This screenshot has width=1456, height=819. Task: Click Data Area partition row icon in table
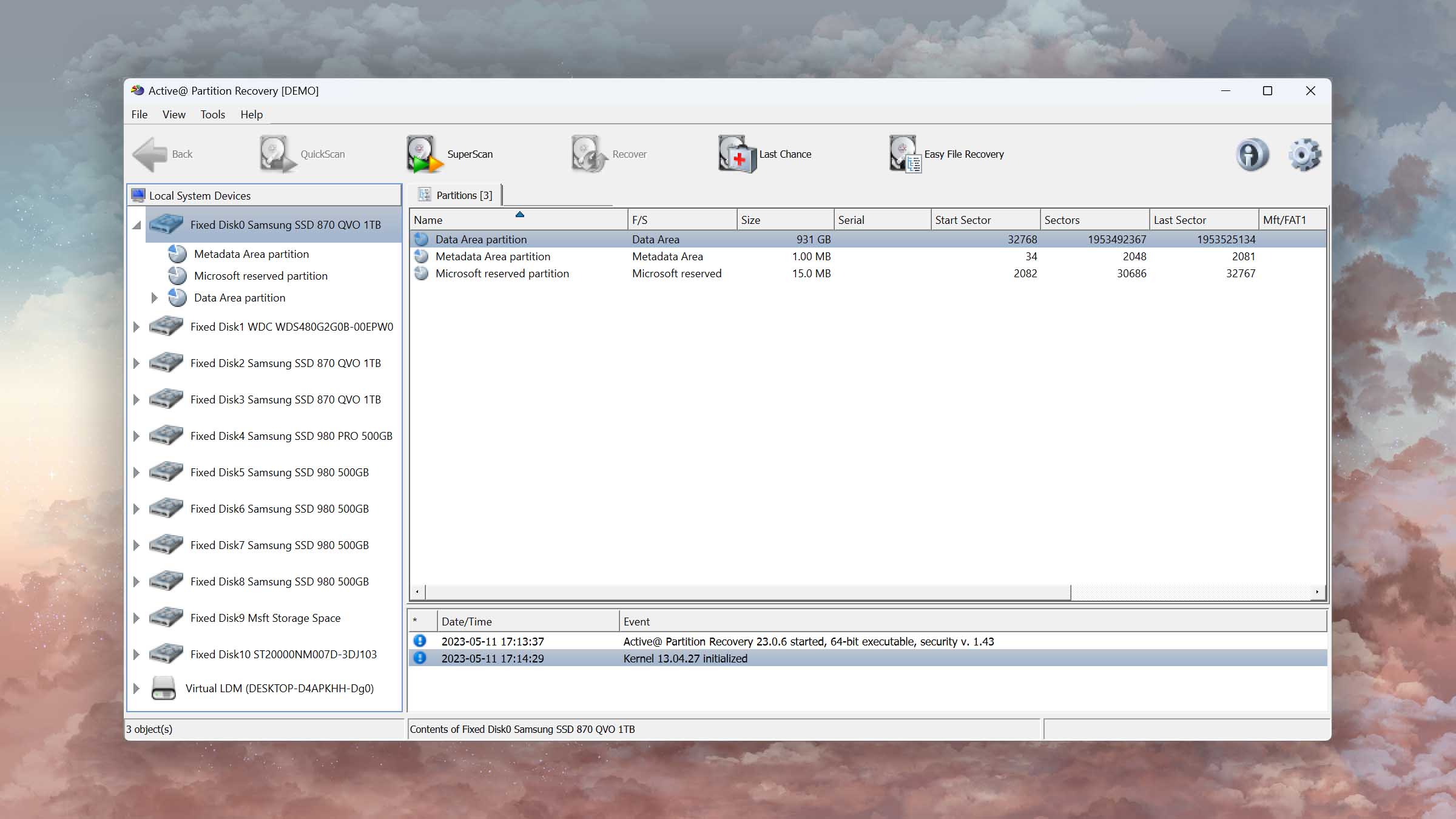421,239
